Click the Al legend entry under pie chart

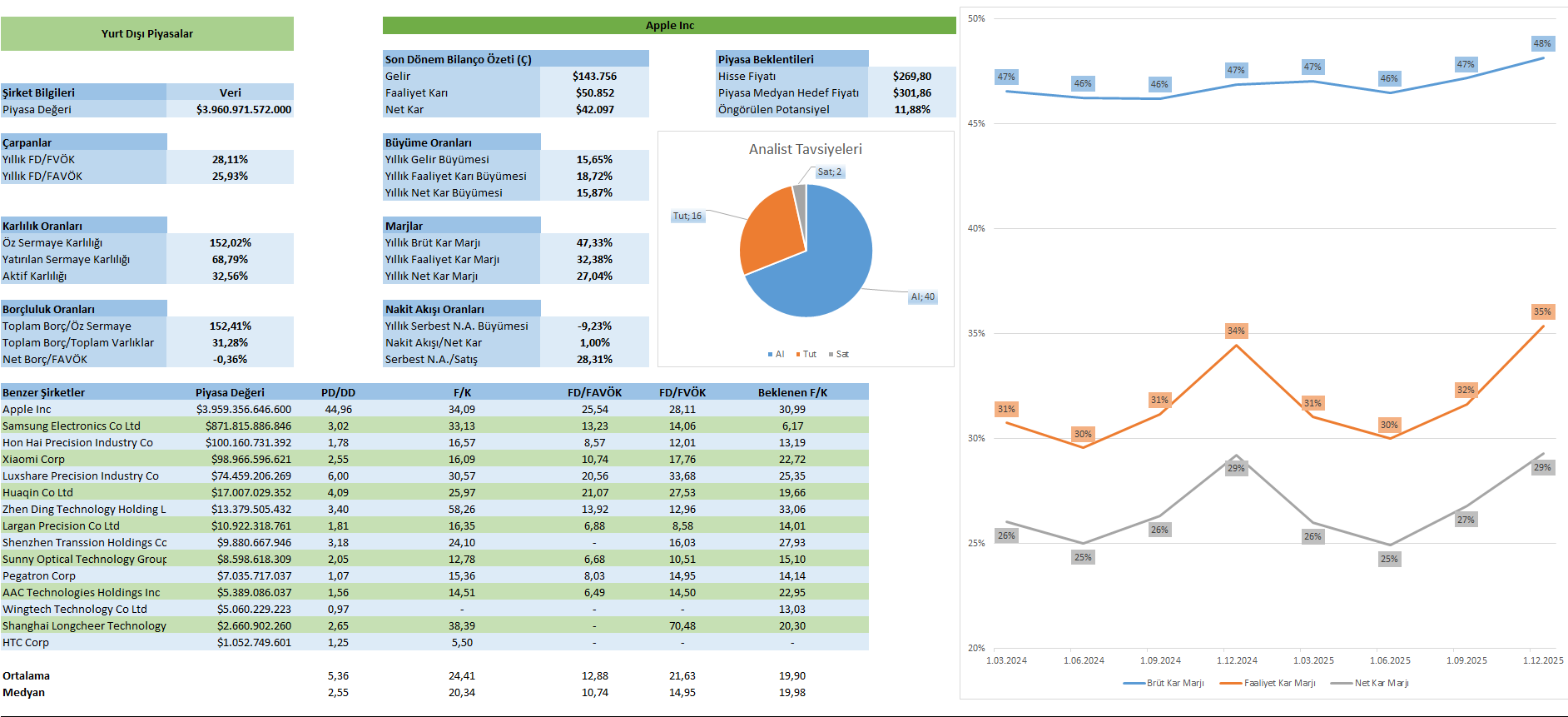(x=776, y=355)
